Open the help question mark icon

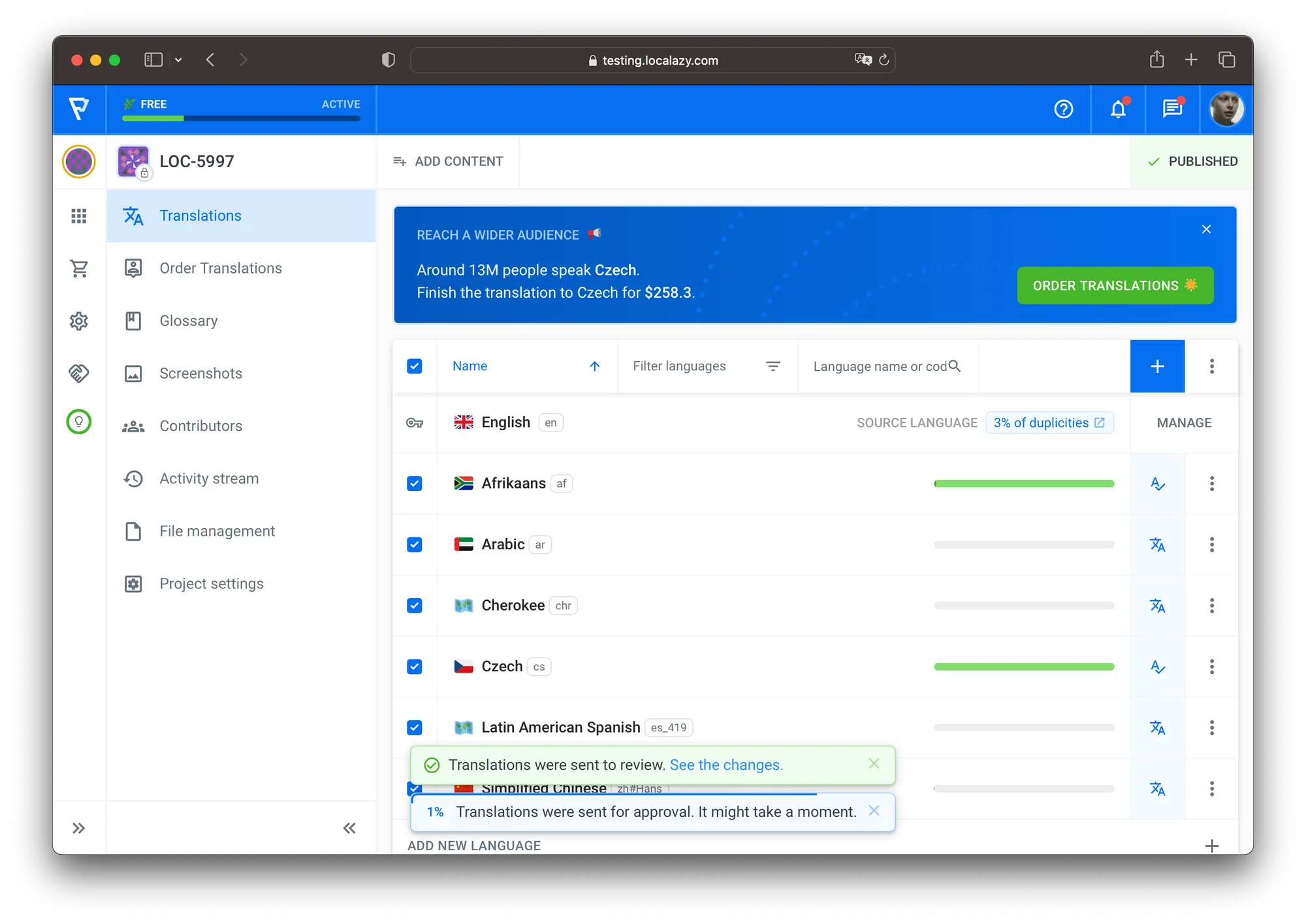point(1063,109)
